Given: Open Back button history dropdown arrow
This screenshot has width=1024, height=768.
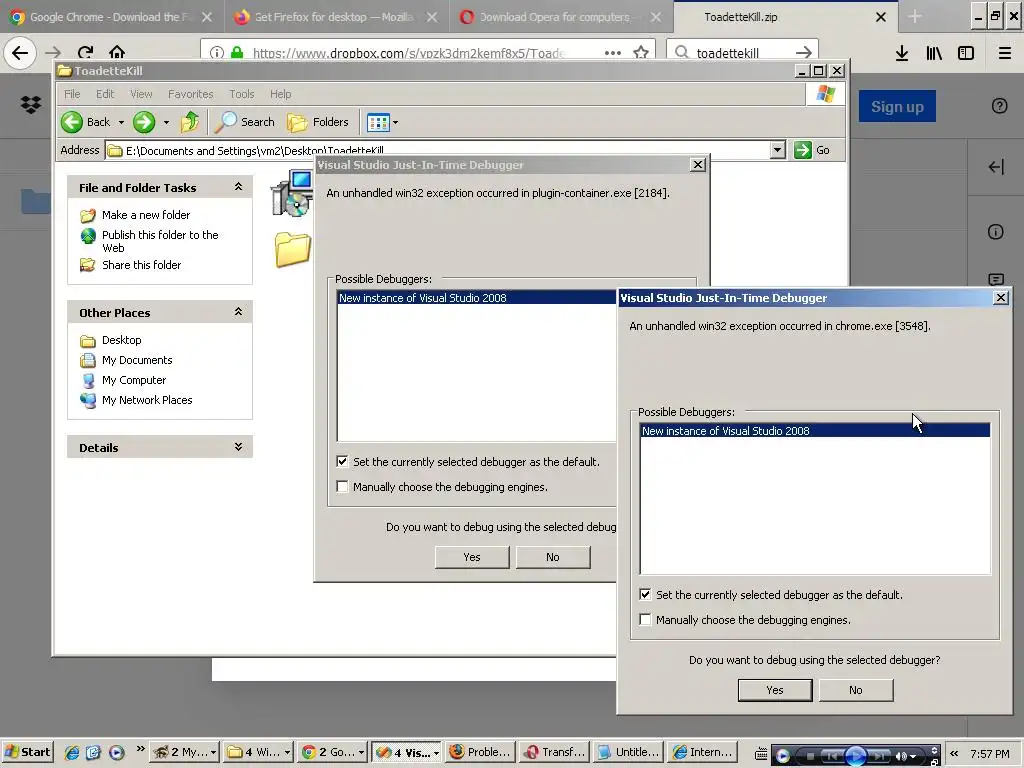Looking at the screenshot, I should (121, 122).
